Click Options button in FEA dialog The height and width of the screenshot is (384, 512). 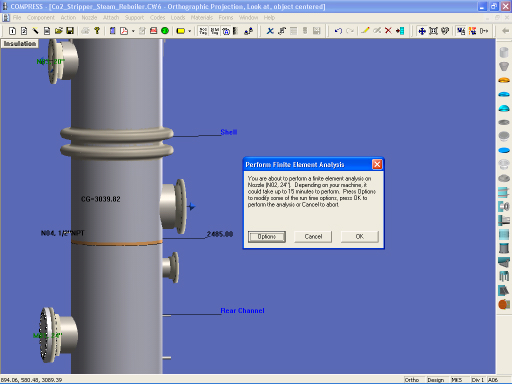pos(267,237)
